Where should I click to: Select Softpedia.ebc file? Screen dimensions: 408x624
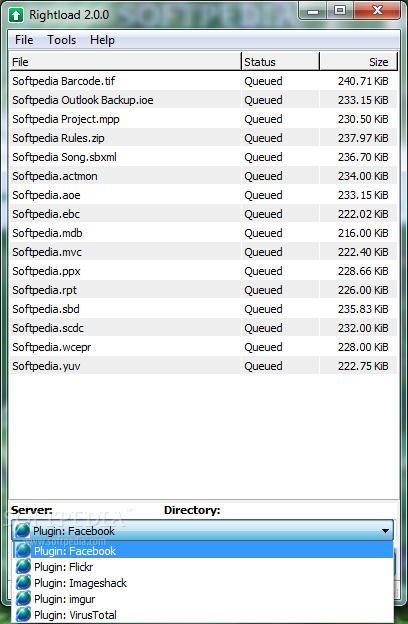click(x=203, y=214)
